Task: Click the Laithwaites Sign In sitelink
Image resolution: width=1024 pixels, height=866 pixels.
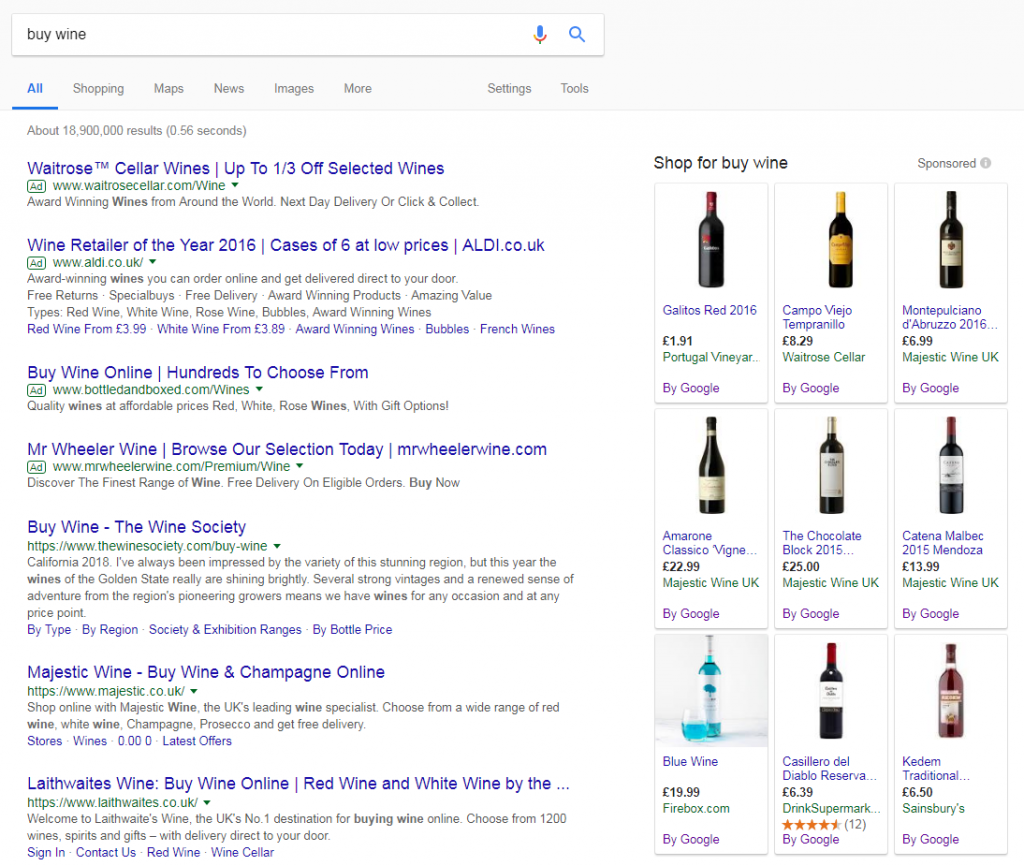Action: click(x=46, y=853)
